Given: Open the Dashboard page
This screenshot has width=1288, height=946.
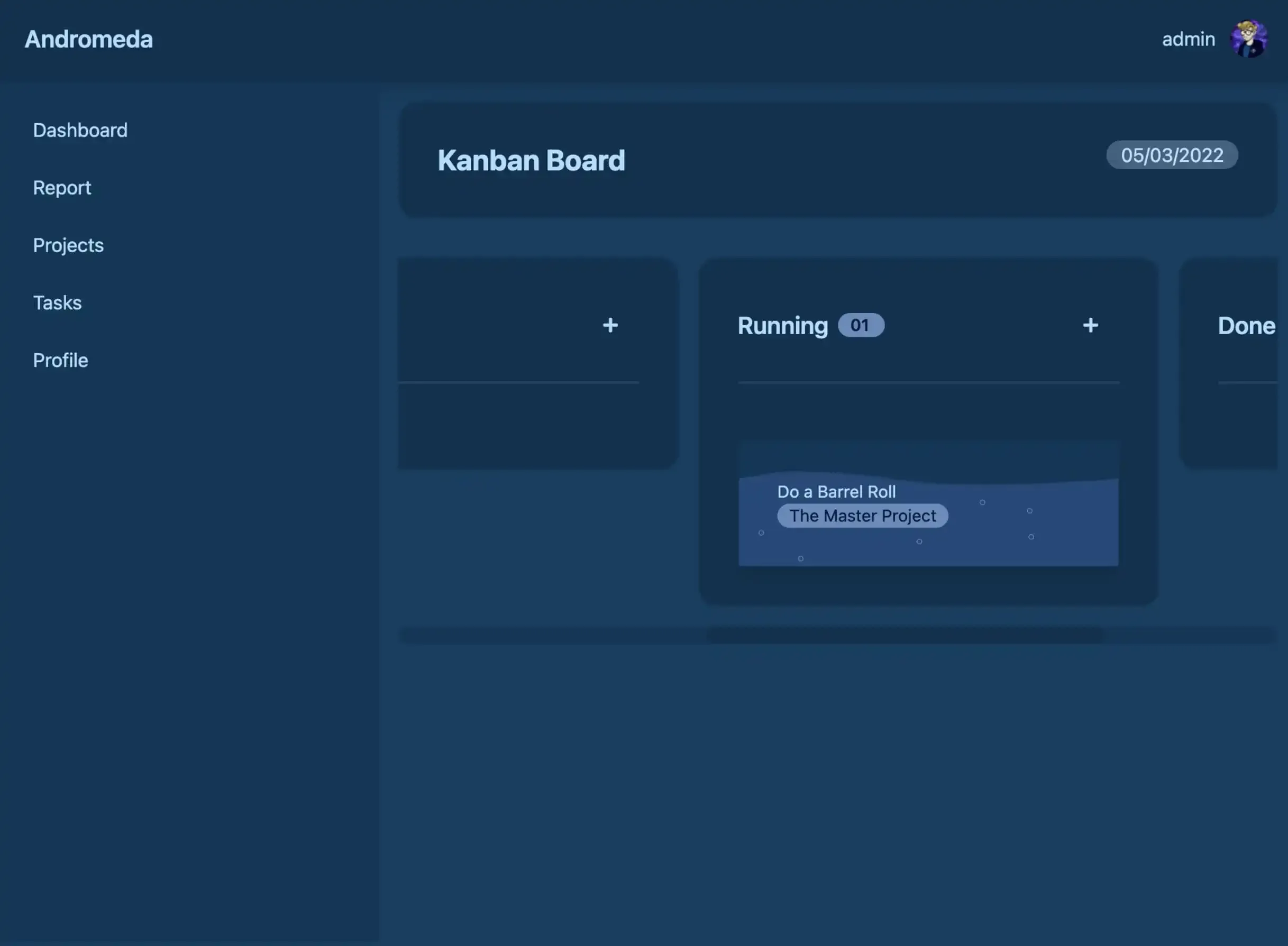Looking at the screenshot, I should pyautogui.click(x=80, y=130).
